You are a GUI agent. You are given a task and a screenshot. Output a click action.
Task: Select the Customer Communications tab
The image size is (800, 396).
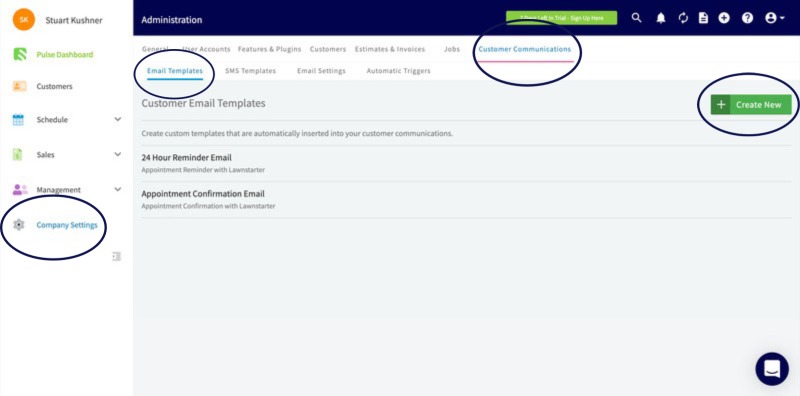(524, 50)
